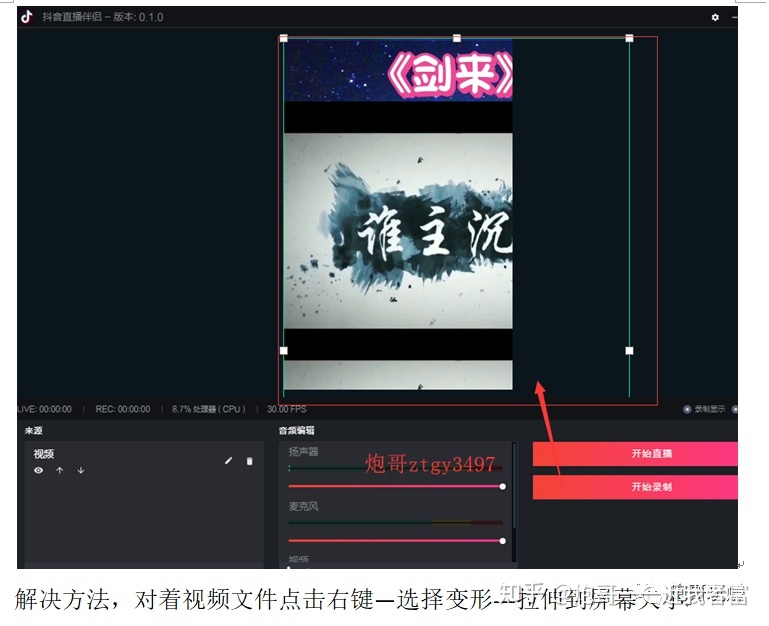
Task: Click the REC: 00:00:00 status text
Action: (123, 409)
